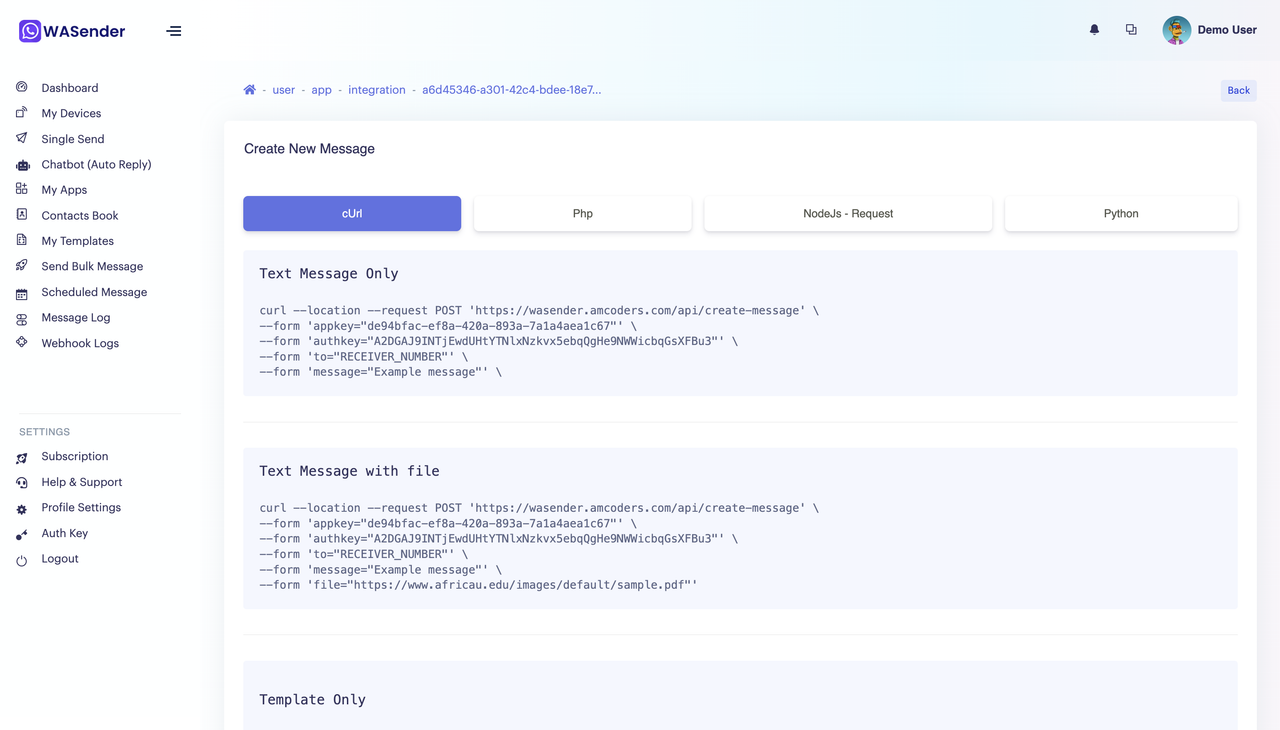View Message Log
Image resolution: width=1280 pixels, height=730 pixels.
(x=76, y=317)
